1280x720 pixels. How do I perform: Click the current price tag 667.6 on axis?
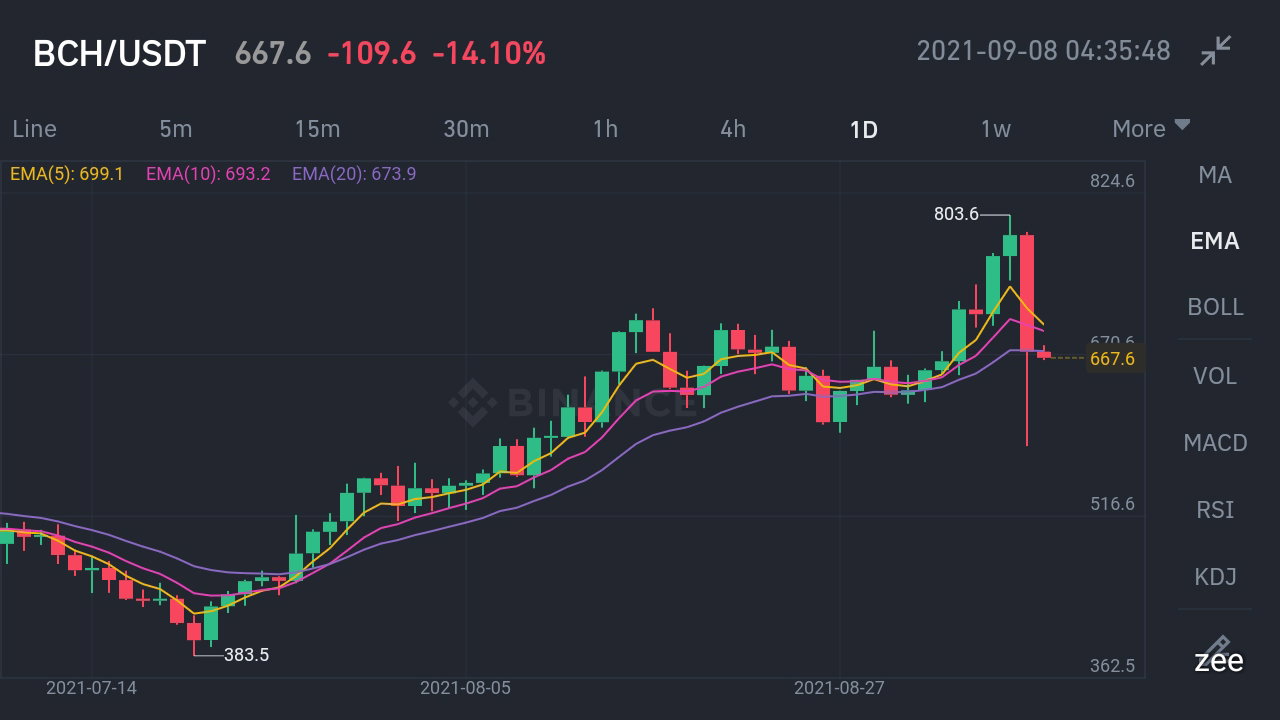(1112, 358)
